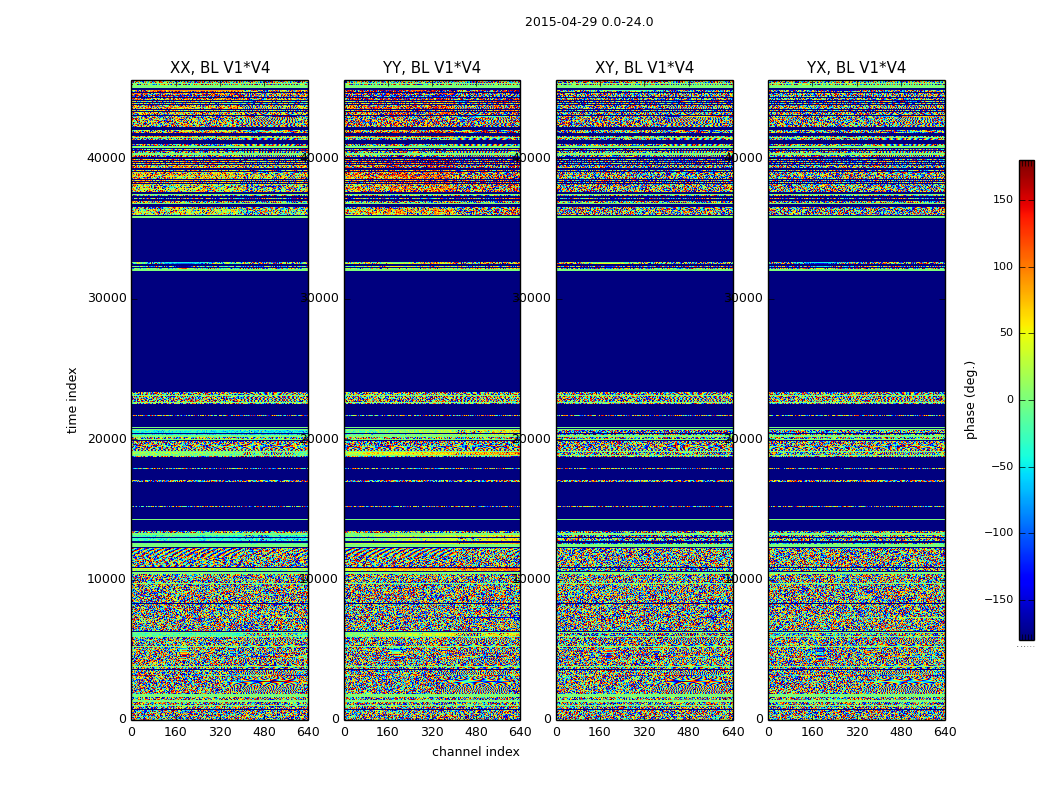Image resolution: width=1050 pixels, height=800 pixels.
Task: Click the dark red top of the colorbar
Action: 1026,166
